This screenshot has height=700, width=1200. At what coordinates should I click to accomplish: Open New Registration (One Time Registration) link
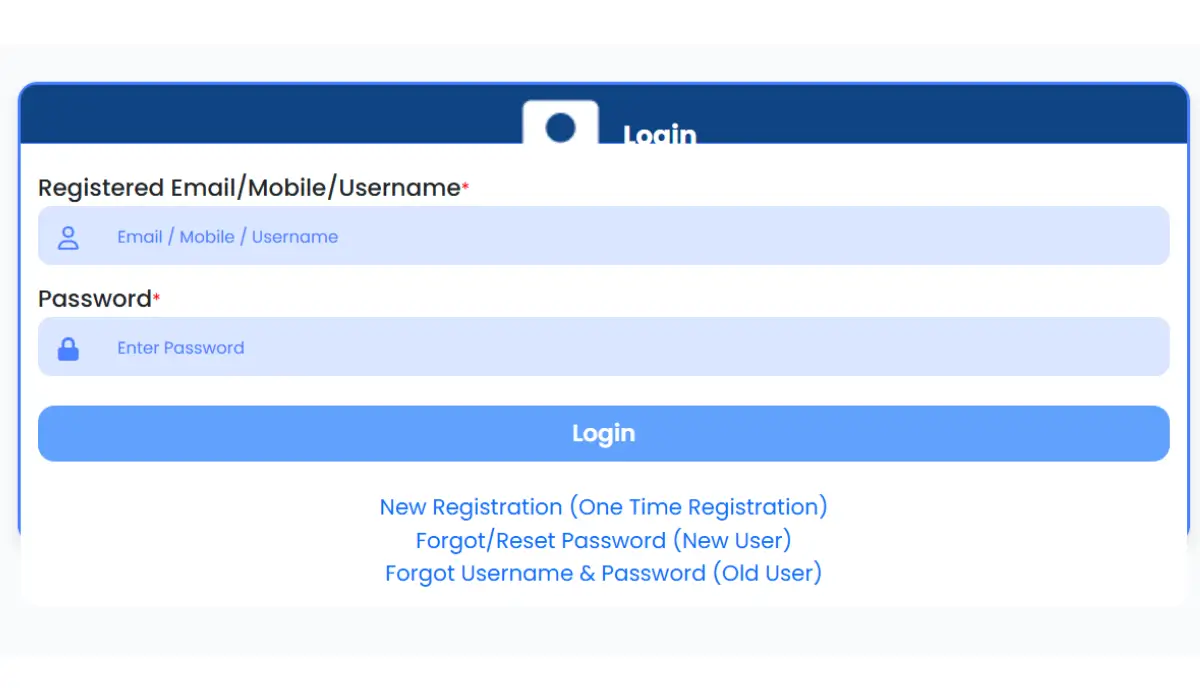tap(603, 507)
